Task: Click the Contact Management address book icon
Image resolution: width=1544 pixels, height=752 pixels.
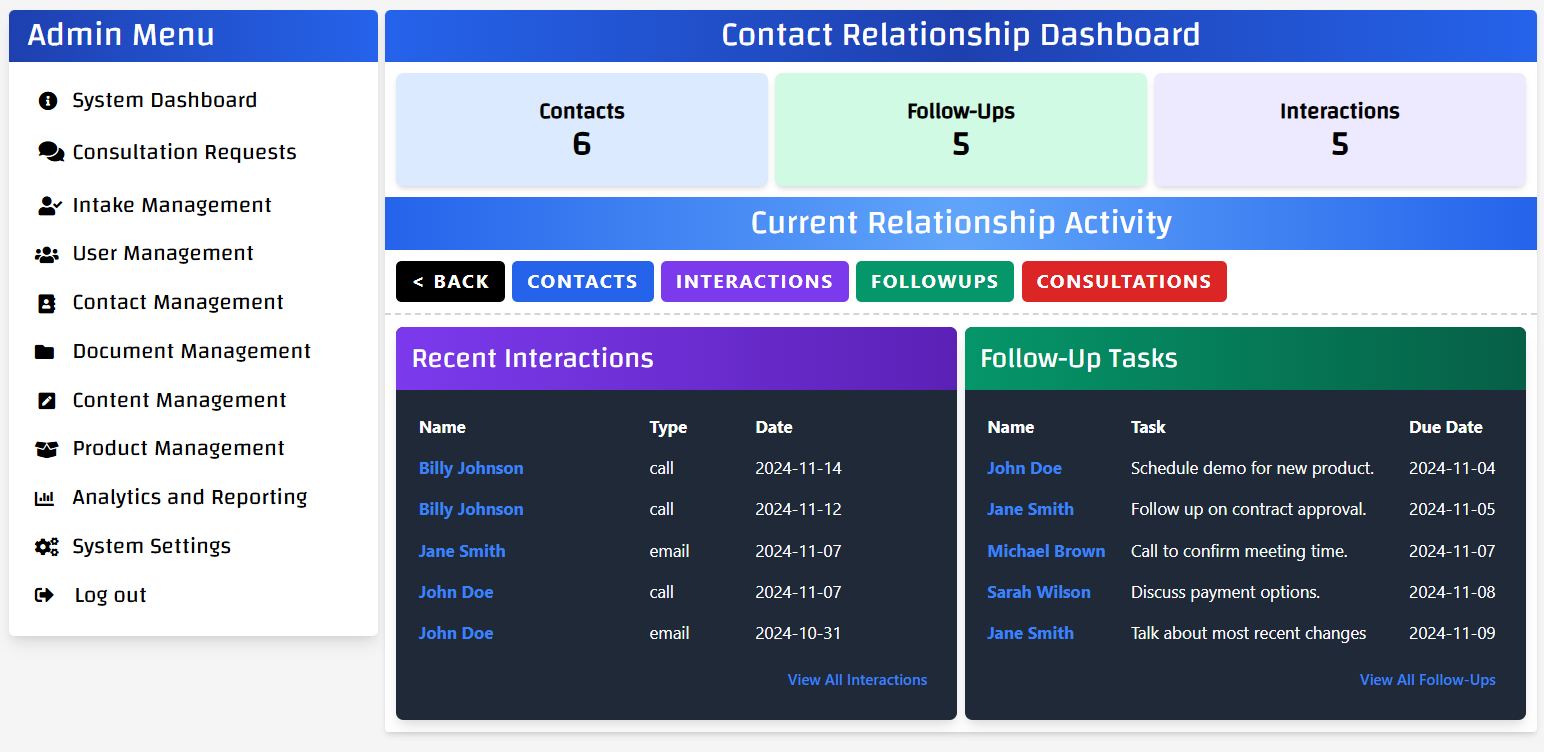Action: pyautogui.click(x=46, y=303)
